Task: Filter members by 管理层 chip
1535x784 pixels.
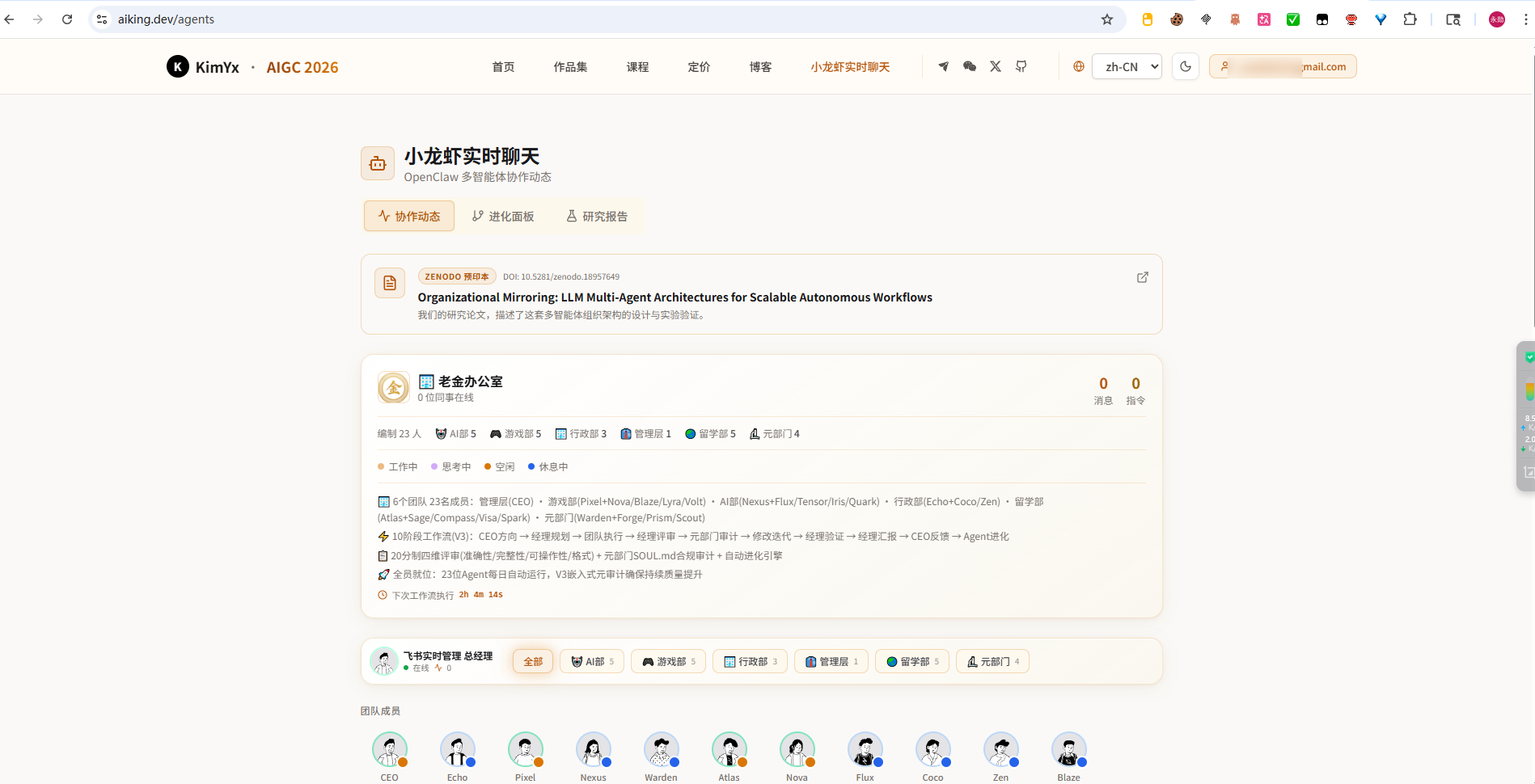Action: coord(831,661)
